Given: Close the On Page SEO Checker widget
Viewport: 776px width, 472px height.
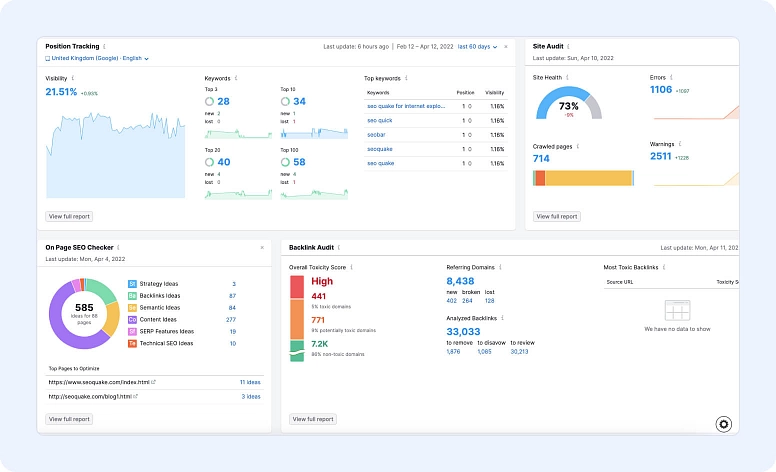Looking at the screenshot, I should (262, 247).
